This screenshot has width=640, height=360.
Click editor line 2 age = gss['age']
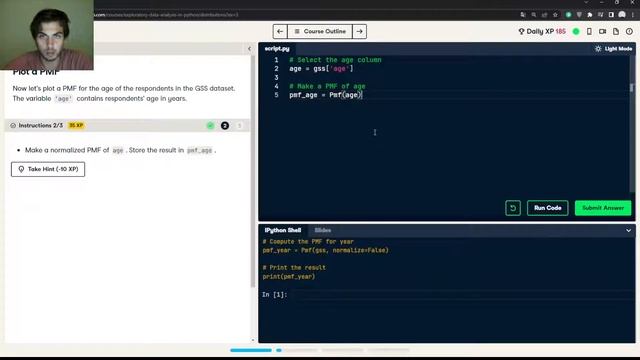coord(321,69)
